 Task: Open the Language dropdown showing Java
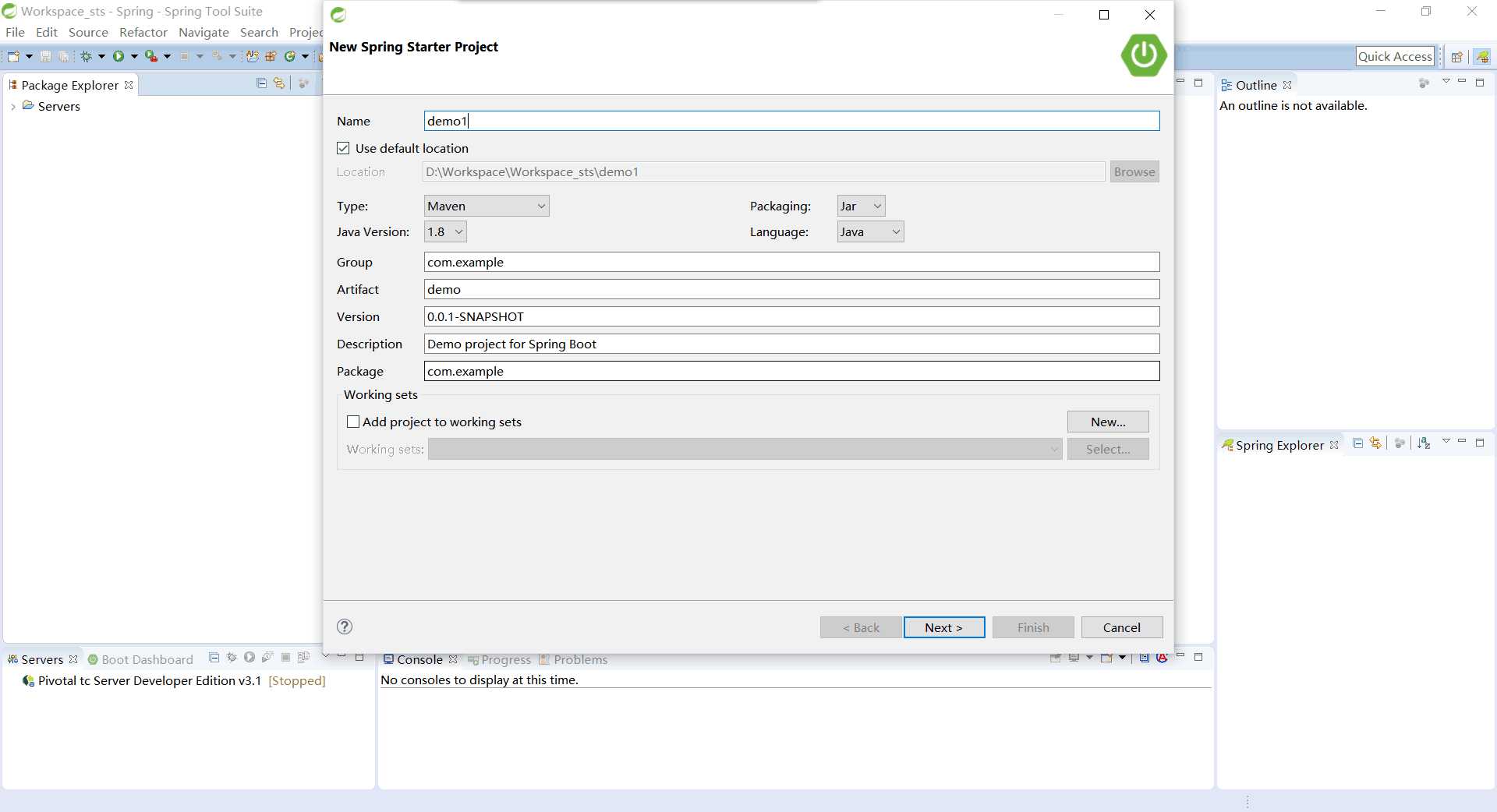(870, 231)
